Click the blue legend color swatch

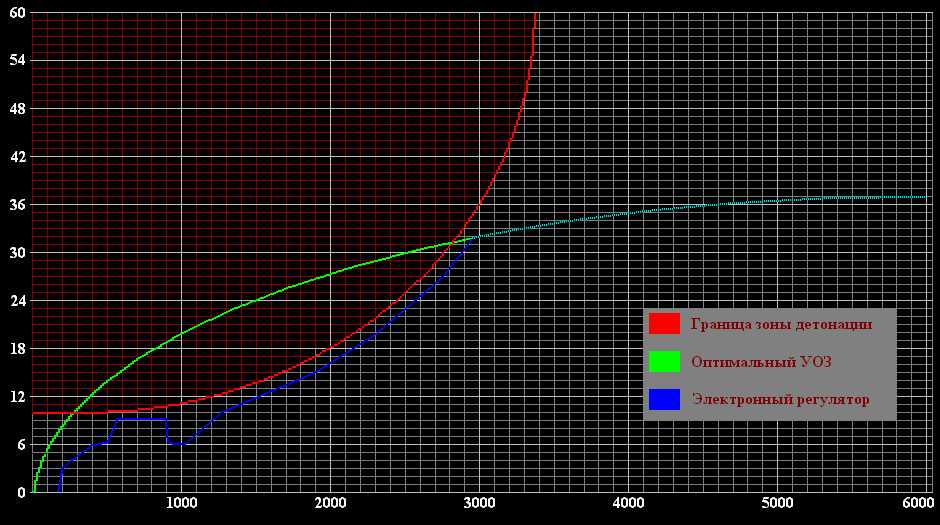(x=664, y=399)
